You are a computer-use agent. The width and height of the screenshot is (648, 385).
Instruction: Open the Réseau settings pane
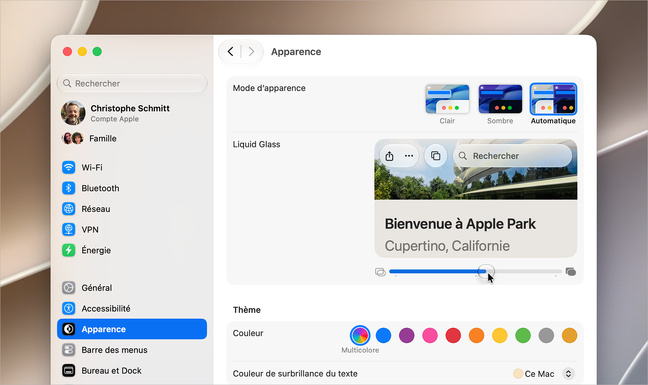point(132,209)
